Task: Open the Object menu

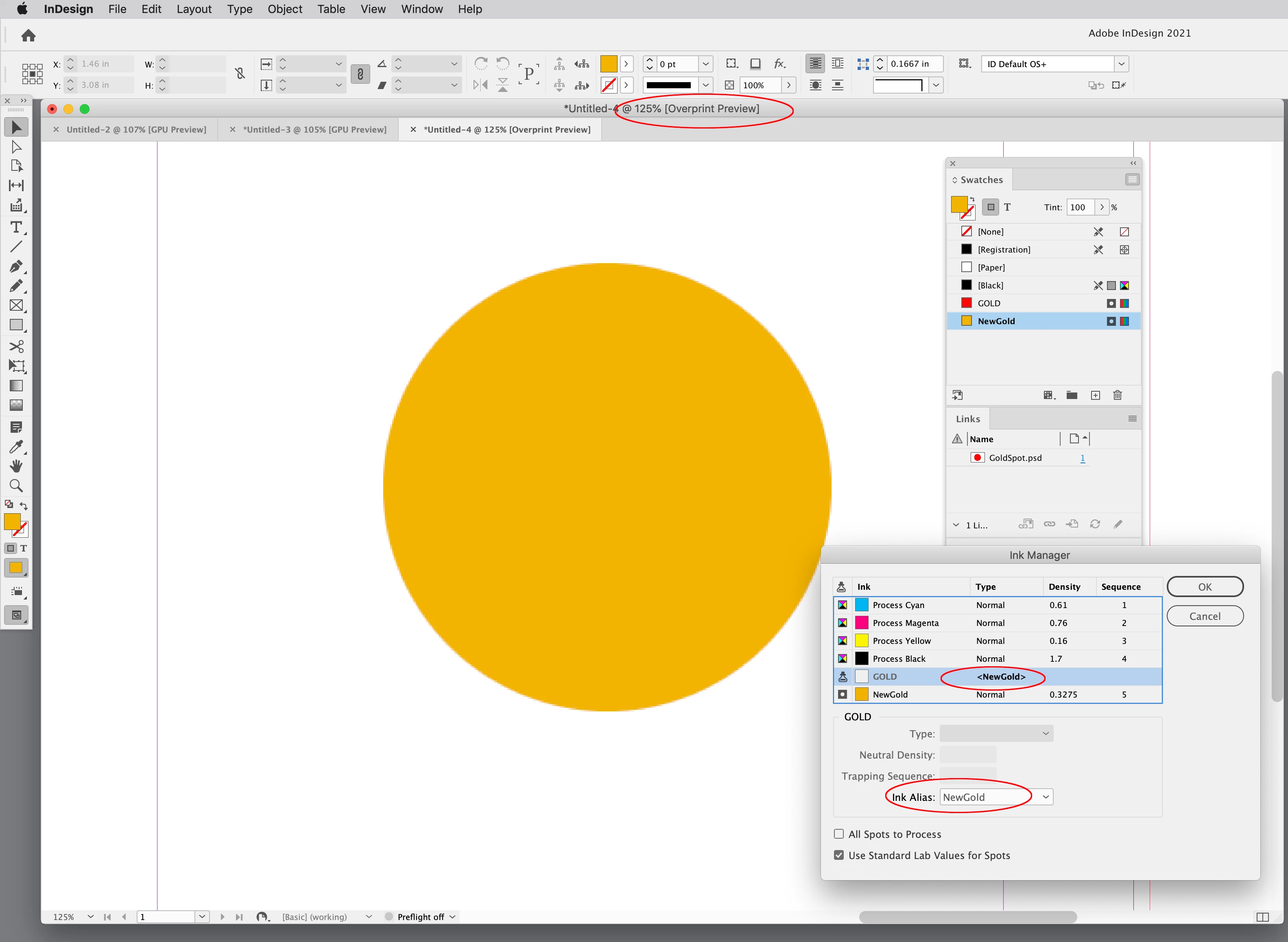Action: pyautogui.click(x=285, y=9)
